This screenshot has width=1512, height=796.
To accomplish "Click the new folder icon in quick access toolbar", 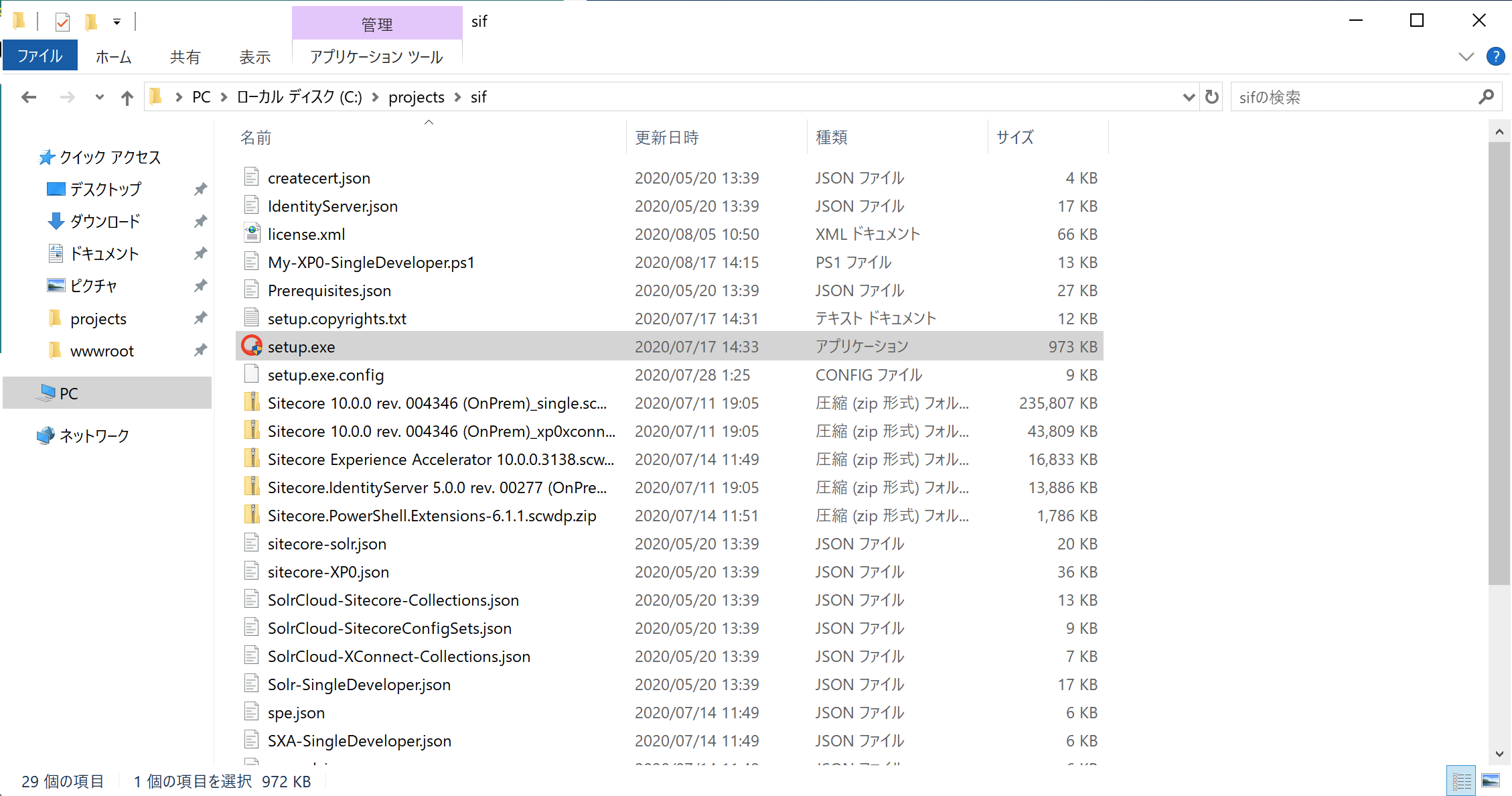I will pyautogui.click(x=91, y=22).
